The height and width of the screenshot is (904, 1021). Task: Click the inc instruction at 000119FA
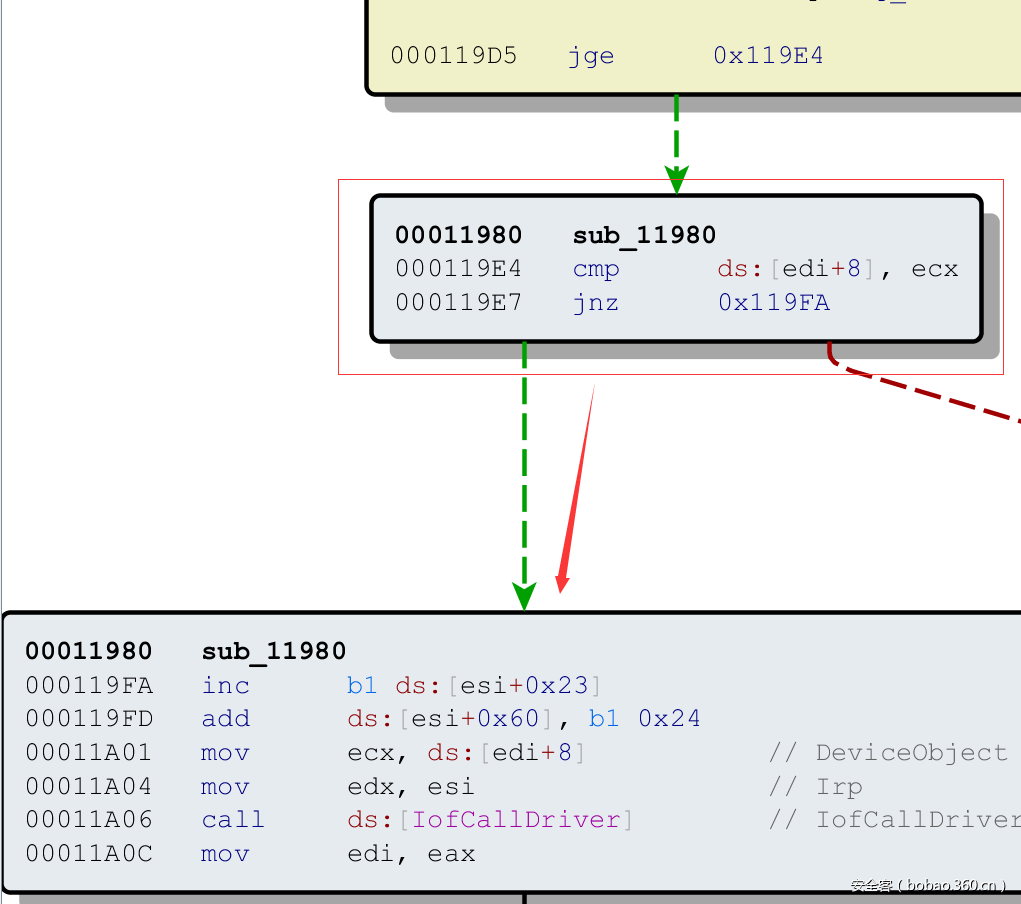225,685
